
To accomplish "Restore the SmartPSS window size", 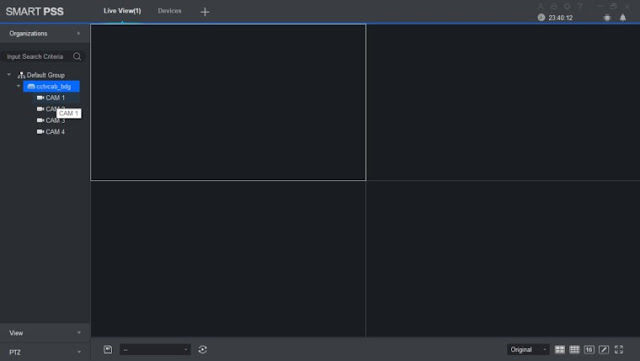I will pos(613,6).
